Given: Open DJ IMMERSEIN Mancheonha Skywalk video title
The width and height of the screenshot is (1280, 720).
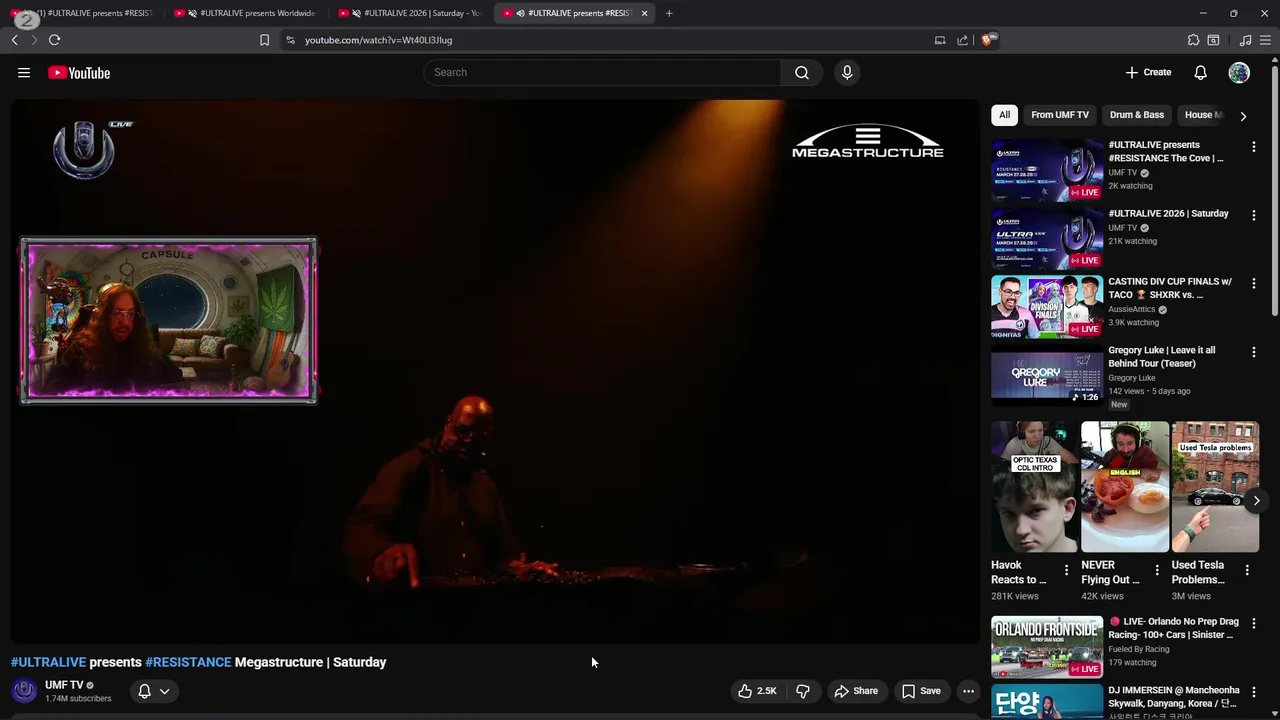Looking at the screenshot, I should (1174, 697).
